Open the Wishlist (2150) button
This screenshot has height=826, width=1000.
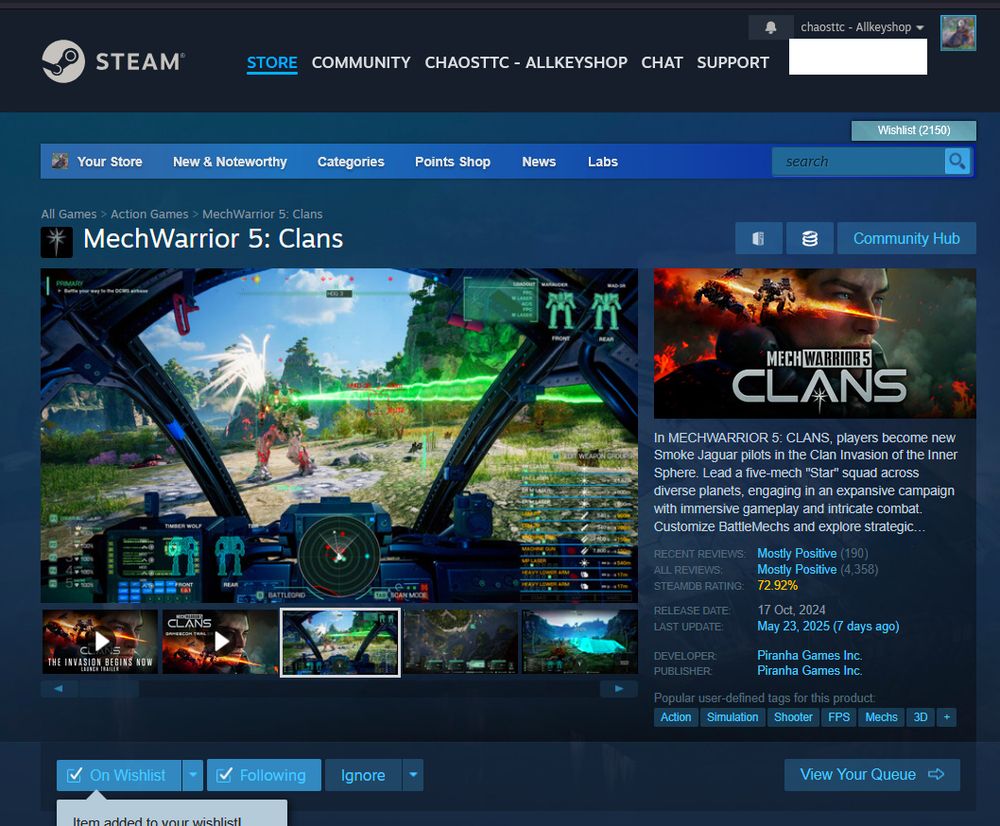(x=913, y=130)
